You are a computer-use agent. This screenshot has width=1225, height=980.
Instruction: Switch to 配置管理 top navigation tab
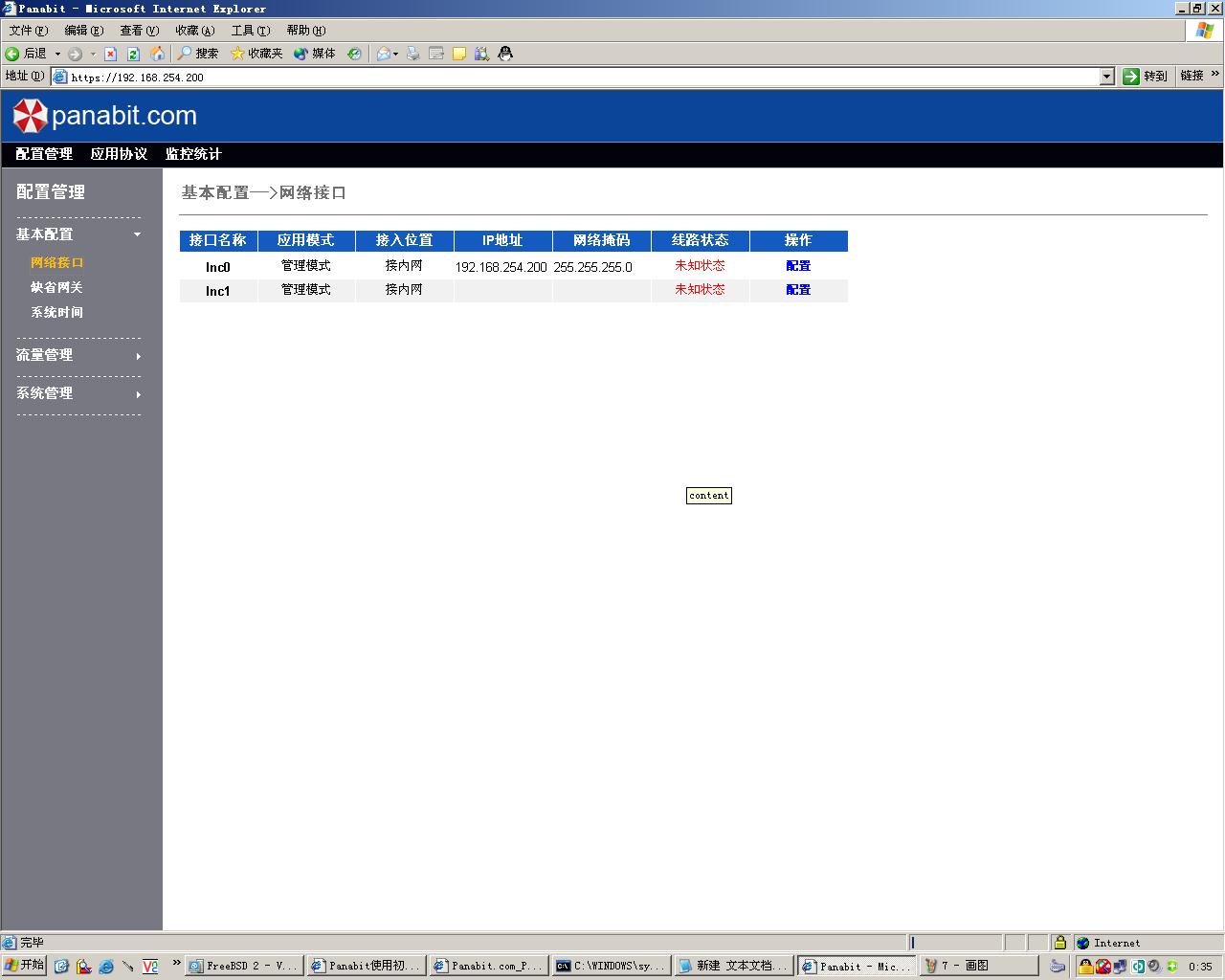point(44,154)
